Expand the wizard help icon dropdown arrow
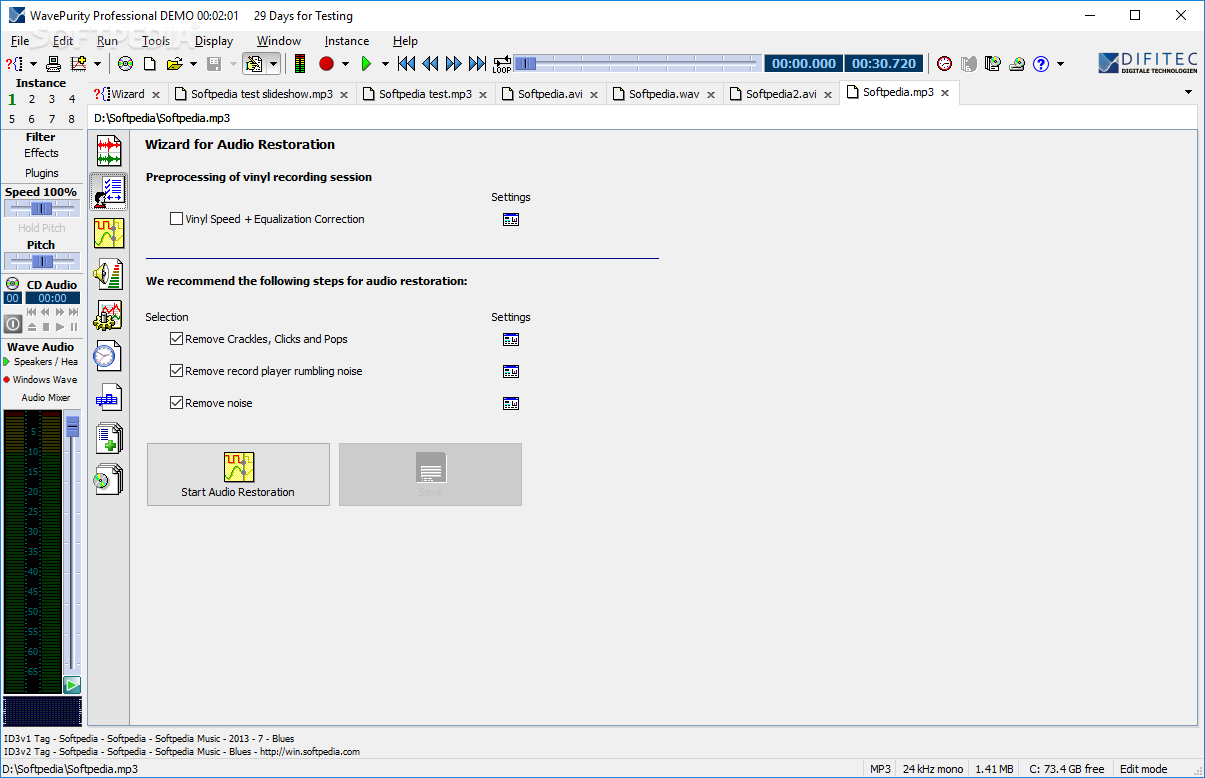 coord(33,64)
